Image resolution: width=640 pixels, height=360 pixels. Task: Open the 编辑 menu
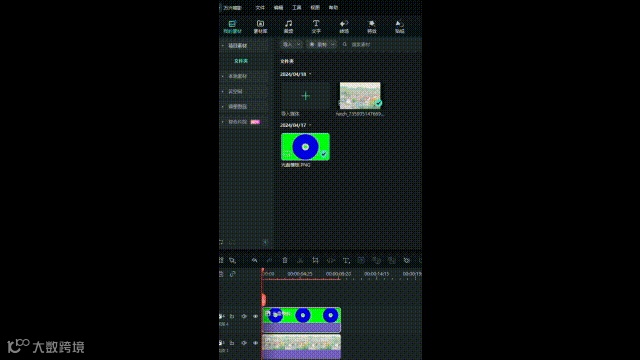[278, 8]
